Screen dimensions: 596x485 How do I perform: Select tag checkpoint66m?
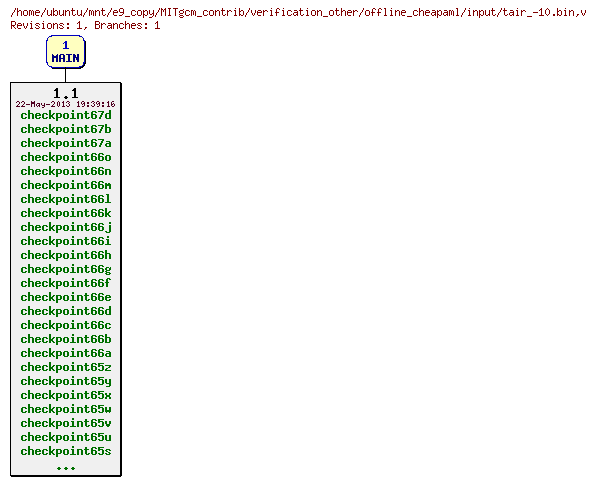[66, 185]
